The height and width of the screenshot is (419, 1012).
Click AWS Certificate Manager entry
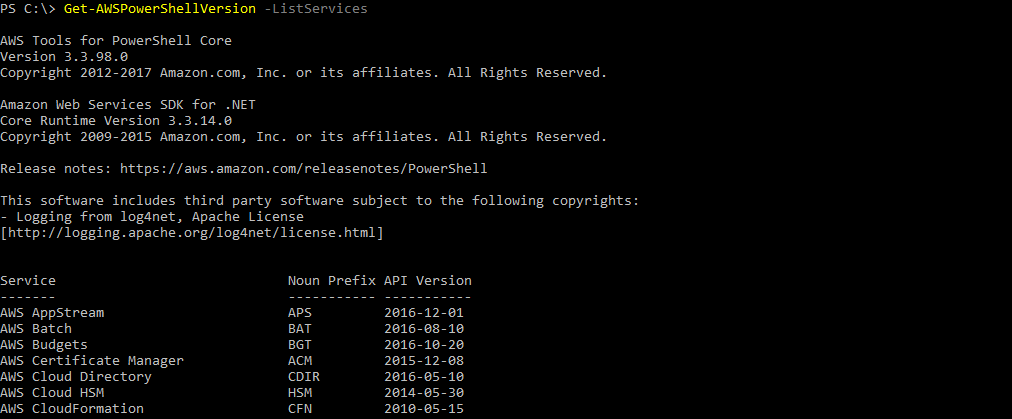(92, 360)
